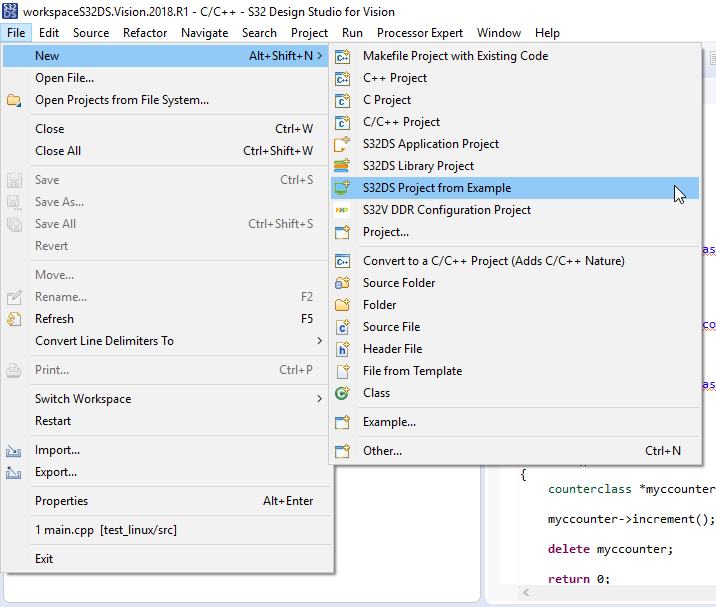Select File from Template entry

click(x=515, y=371)
